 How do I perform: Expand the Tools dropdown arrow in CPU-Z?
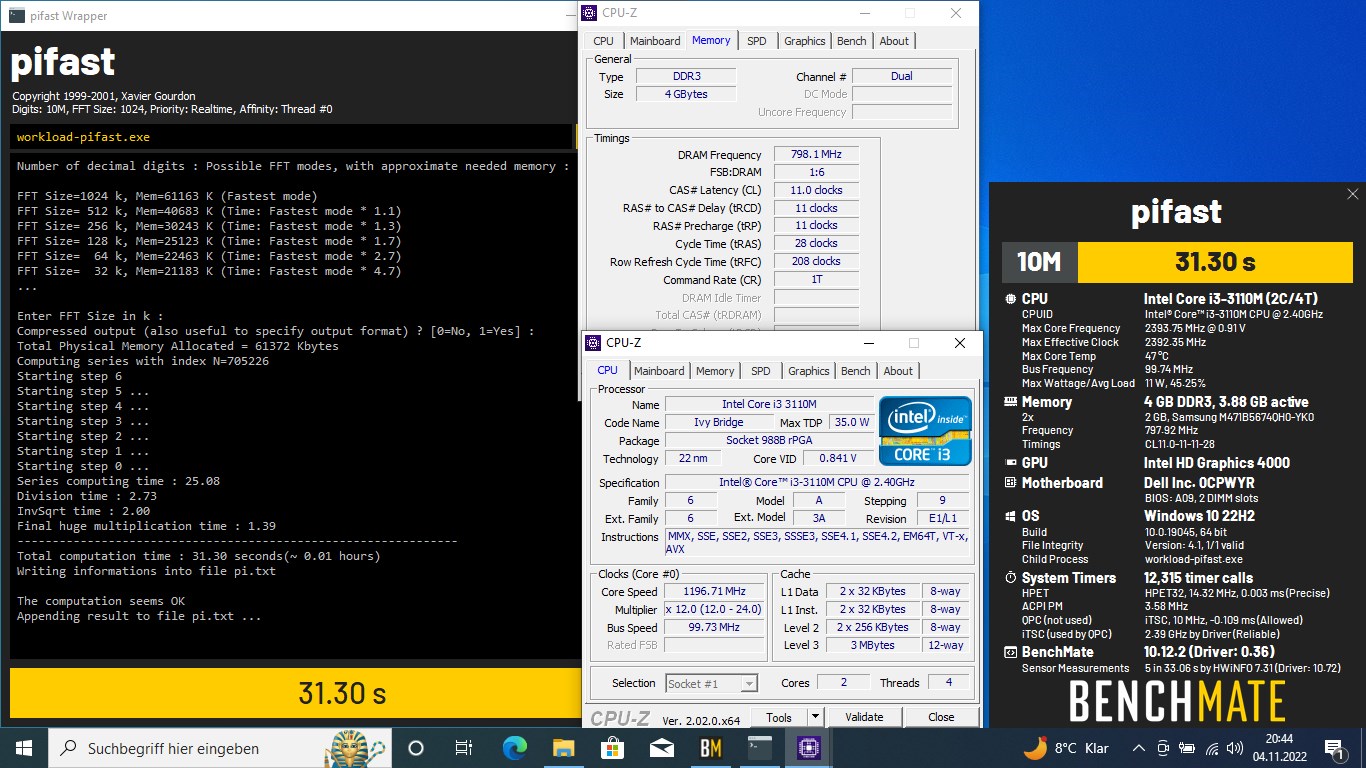tap(815, 717)
